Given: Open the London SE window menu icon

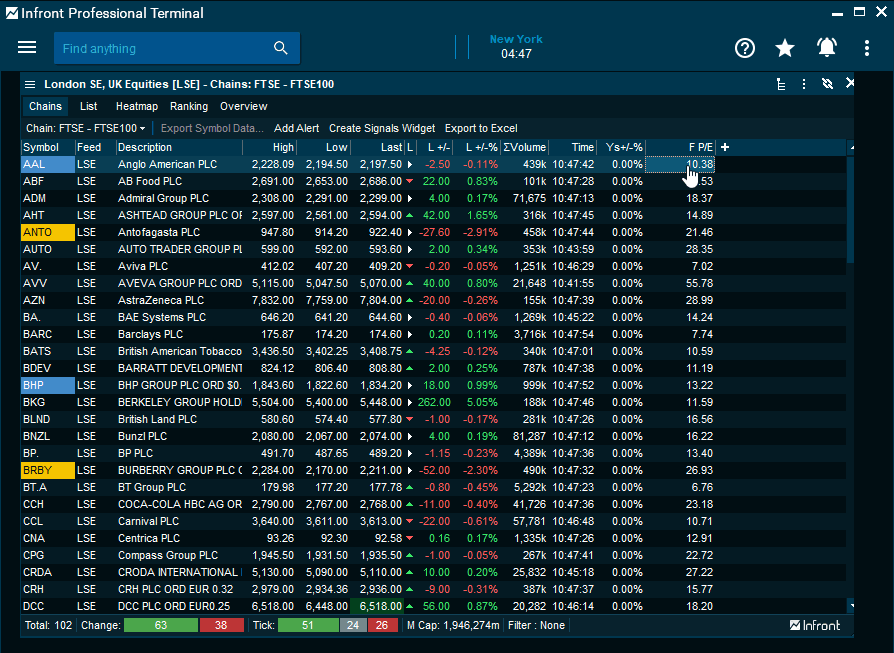Looking at the screenshot, I should tap(30, 84).
